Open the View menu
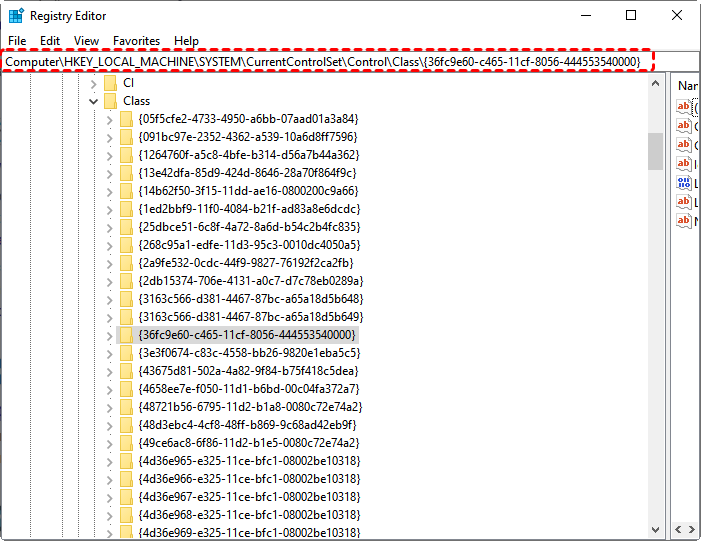Viewport: 701px width, 541px height. click(86, 41)
